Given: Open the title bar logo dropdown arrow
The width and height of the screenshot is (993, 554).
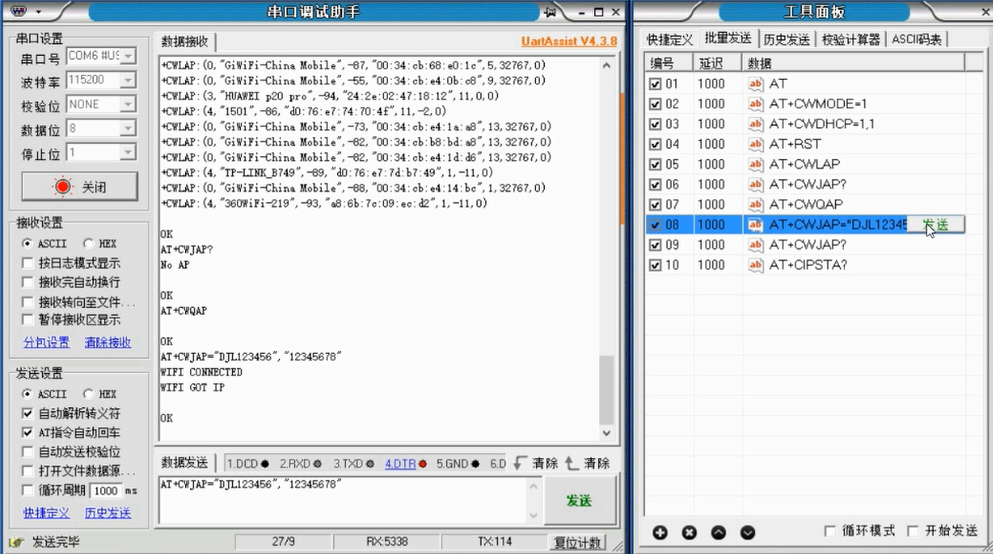Looking at the screenshot, I should click(x=39, y=12).
